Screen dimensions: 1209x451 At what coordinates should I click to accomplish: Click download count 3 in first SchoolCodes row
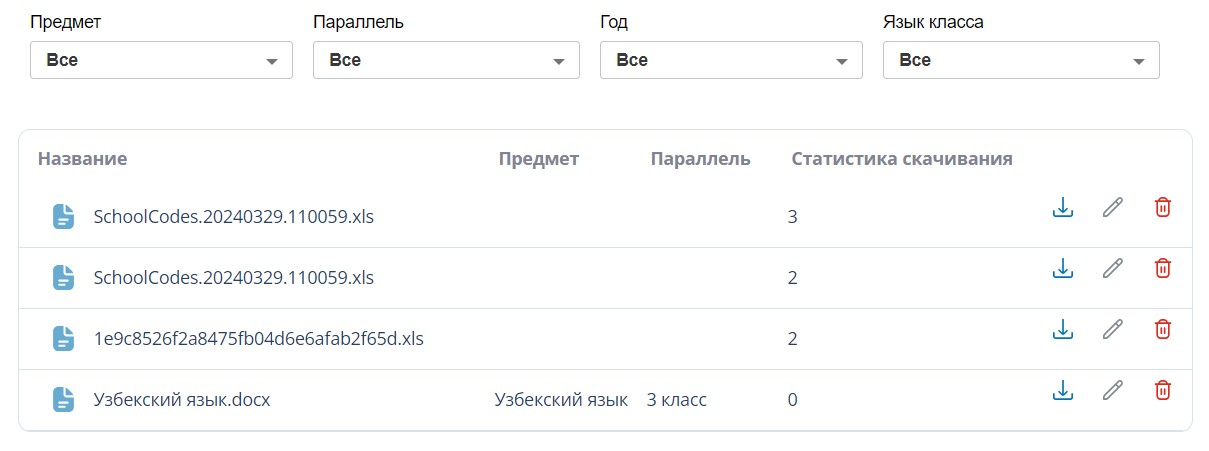tap(792, 216)
